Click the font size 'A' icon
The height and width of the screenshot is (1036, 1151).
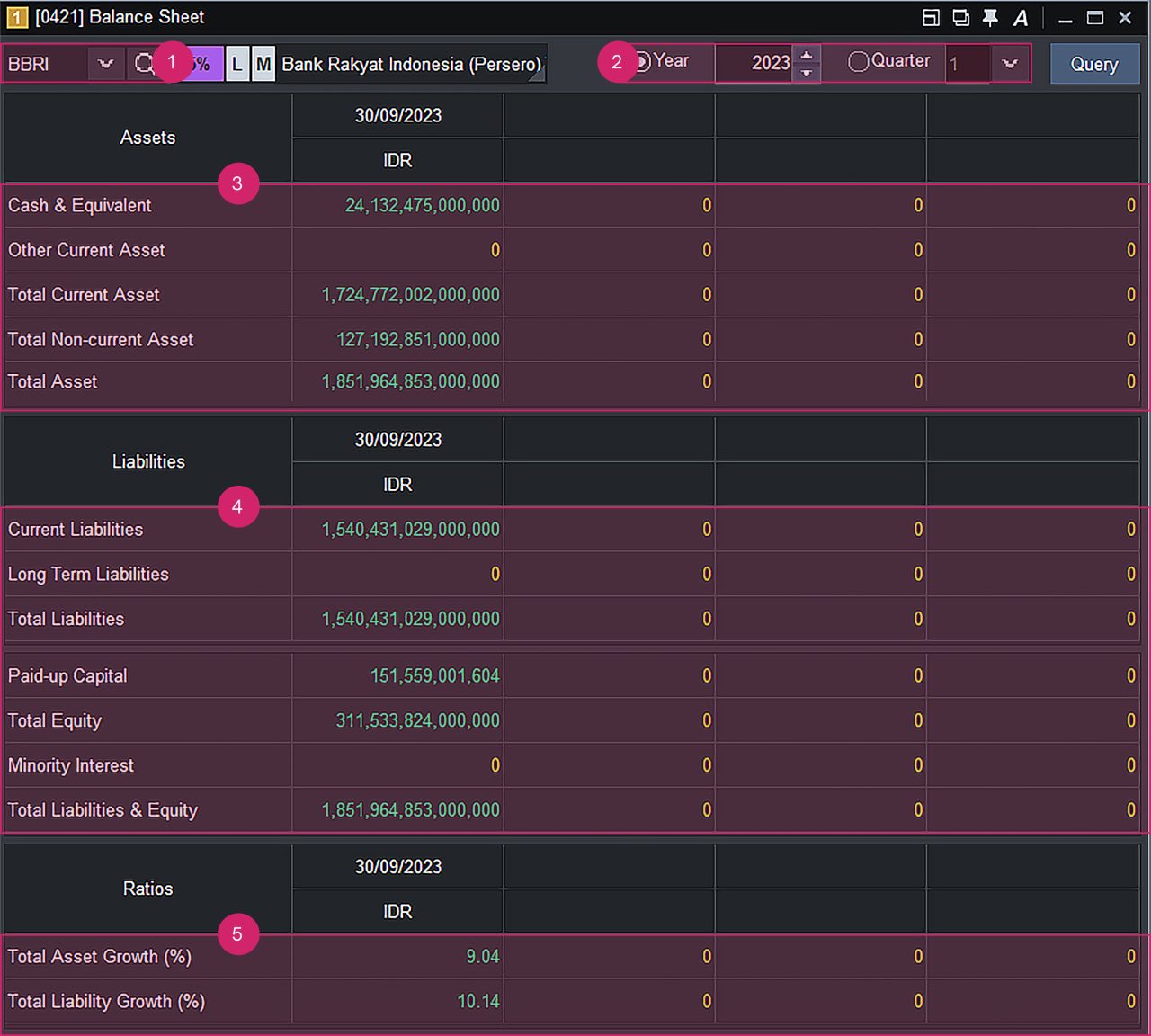(x=1020, y=18)
